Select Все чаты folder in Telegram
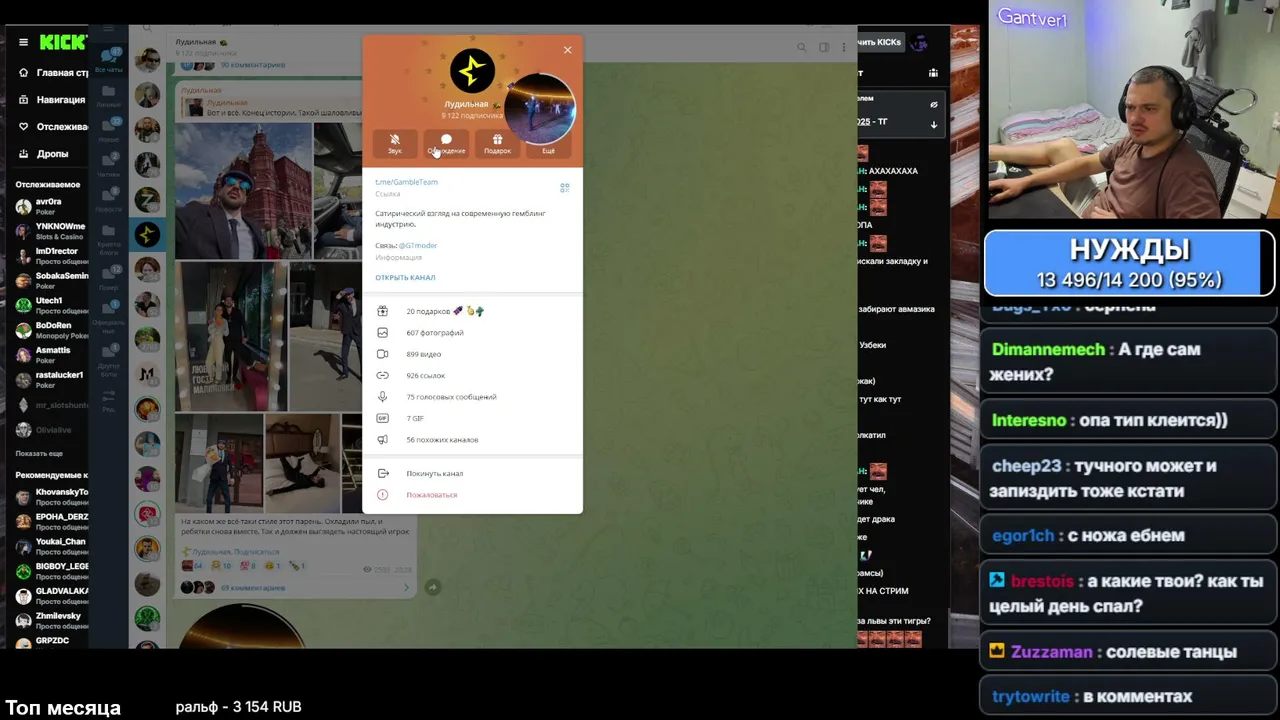 [109, 60]
